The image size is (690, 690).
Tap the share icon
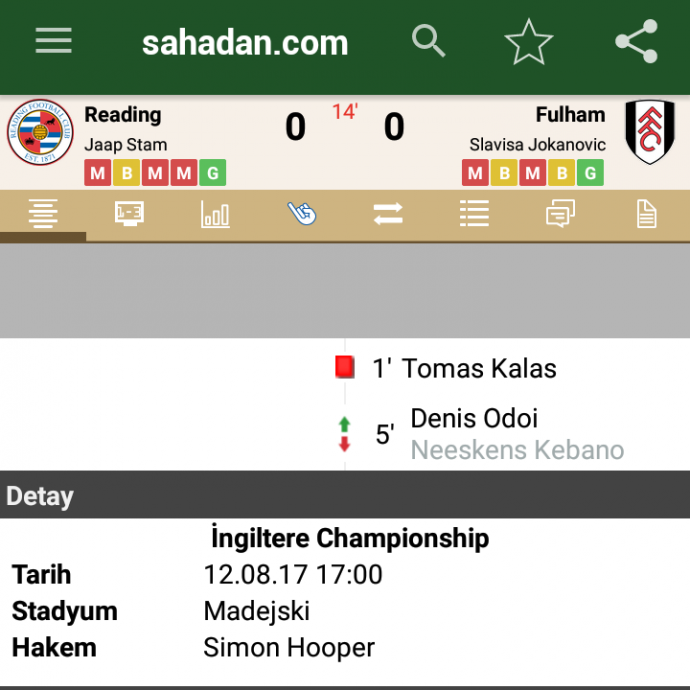click(x=636, y=42)
